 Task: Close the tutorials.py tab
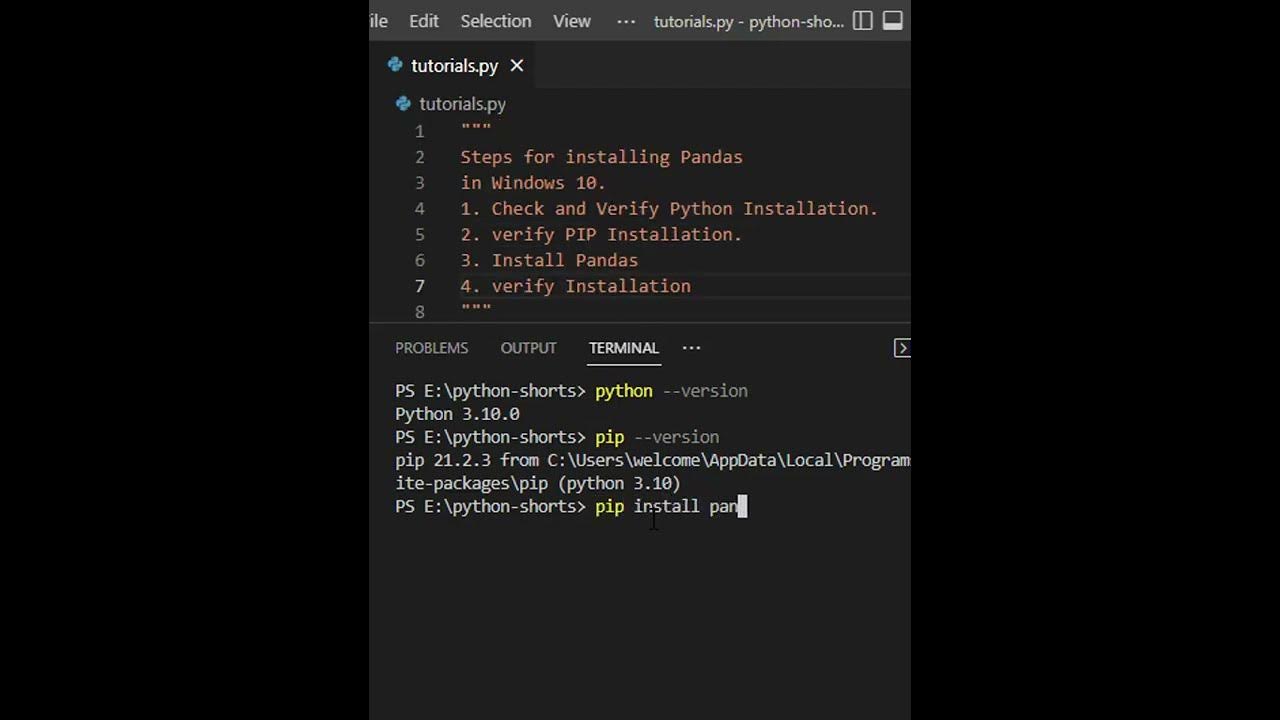coord(517,65)
